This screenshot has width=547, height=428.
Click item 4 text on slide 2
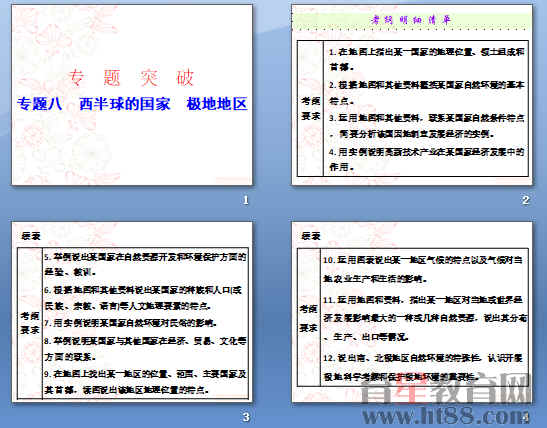(x=427, y=159)
